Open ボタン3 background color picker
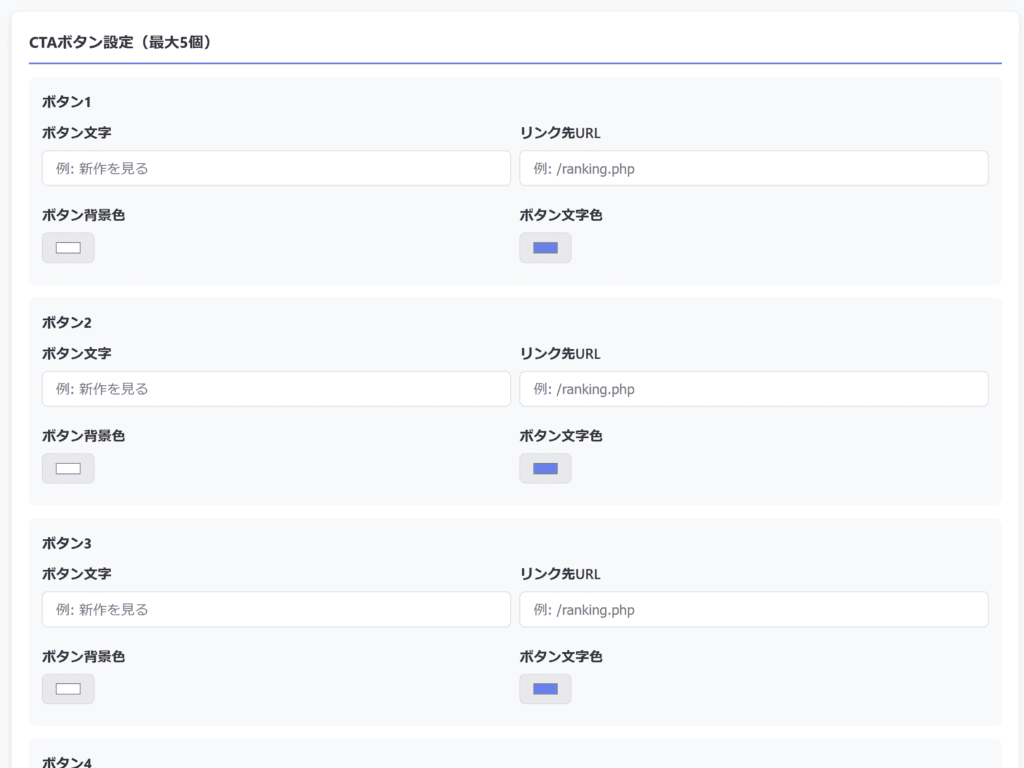Viewport: 1024px width, 768px height. click(x=68, y=689)
